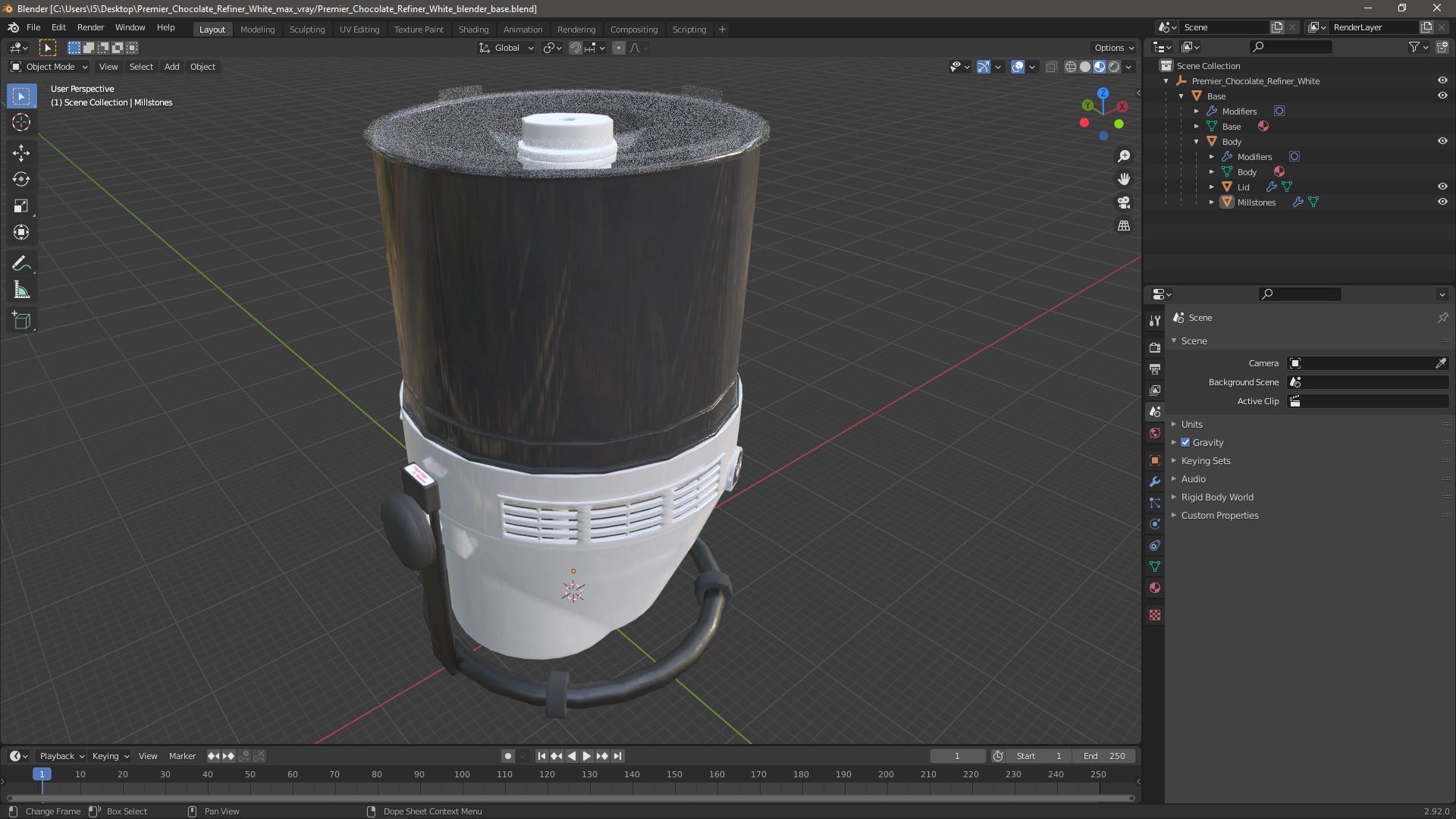This screenshot has height=819, width=1456.
Task: Select the Scale tool
Action: click(21, 206)
